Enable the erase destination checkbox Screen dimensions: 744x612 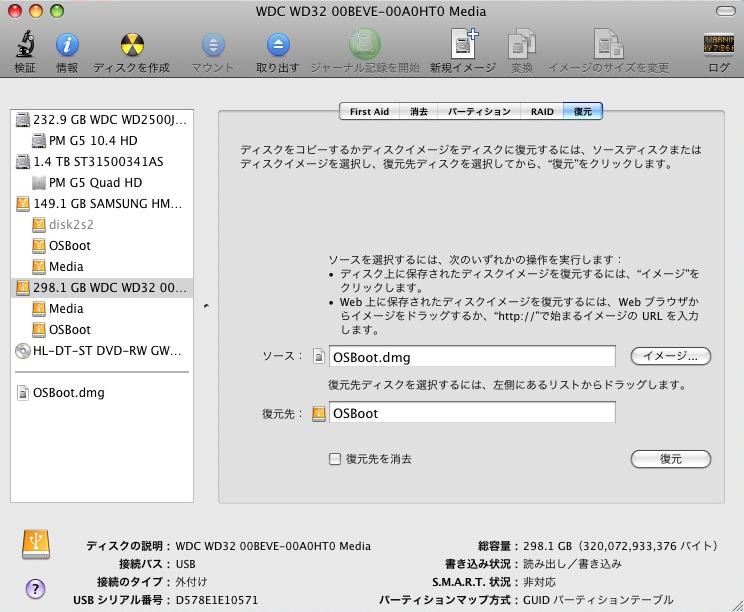(x=335, y=459)
